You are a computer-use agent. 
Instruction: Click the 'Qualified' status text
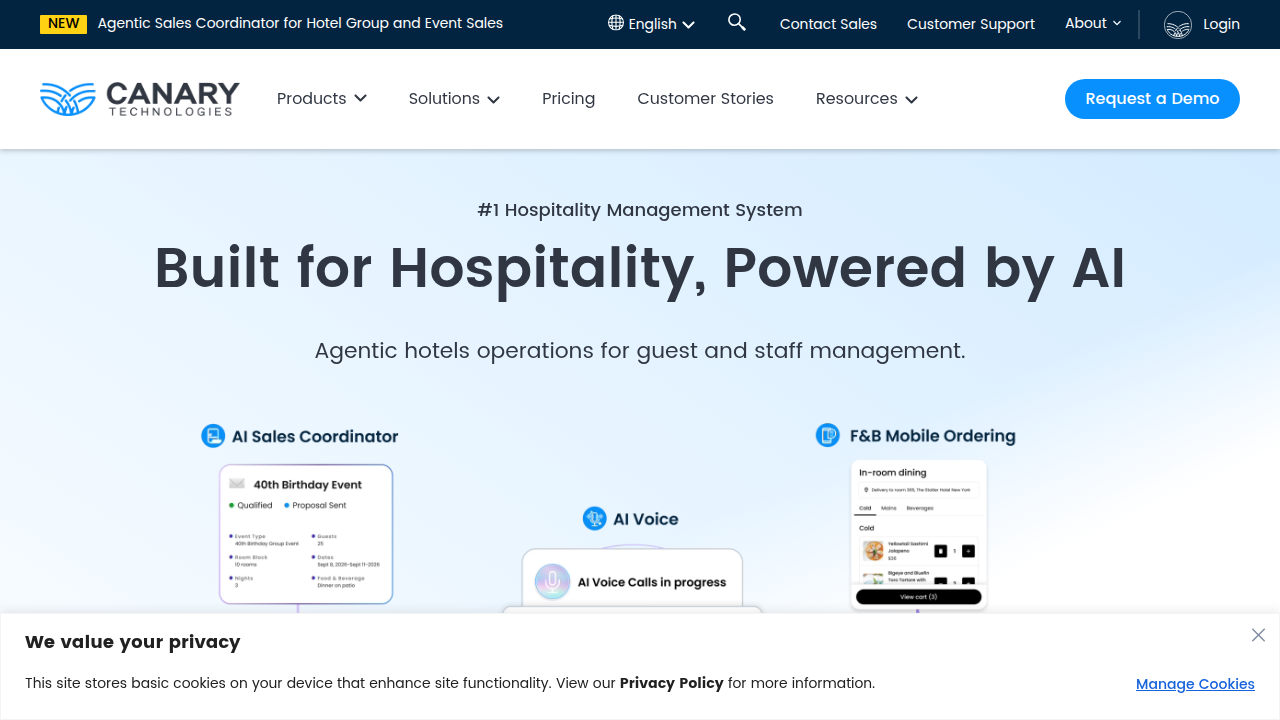point(255,505)
